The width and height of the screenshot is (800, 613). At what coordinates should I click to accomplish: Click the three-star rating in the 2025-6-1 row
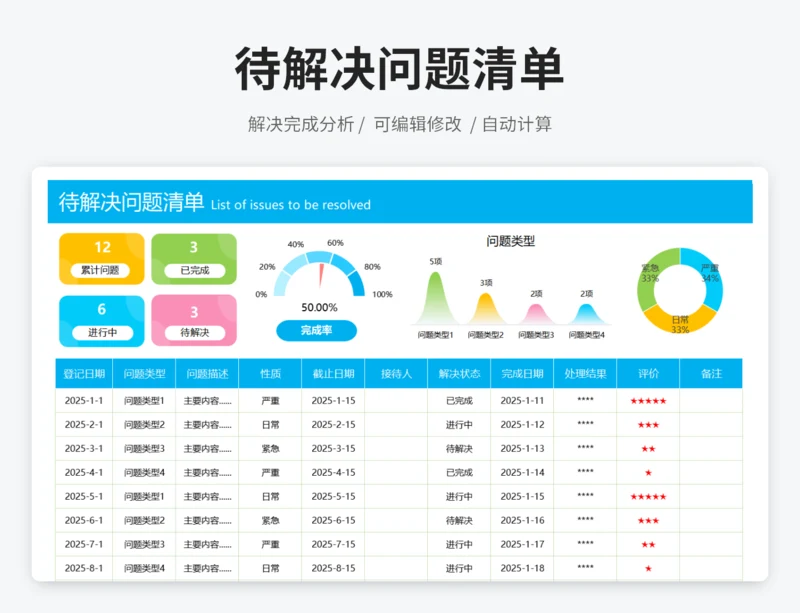click(648, 521)
